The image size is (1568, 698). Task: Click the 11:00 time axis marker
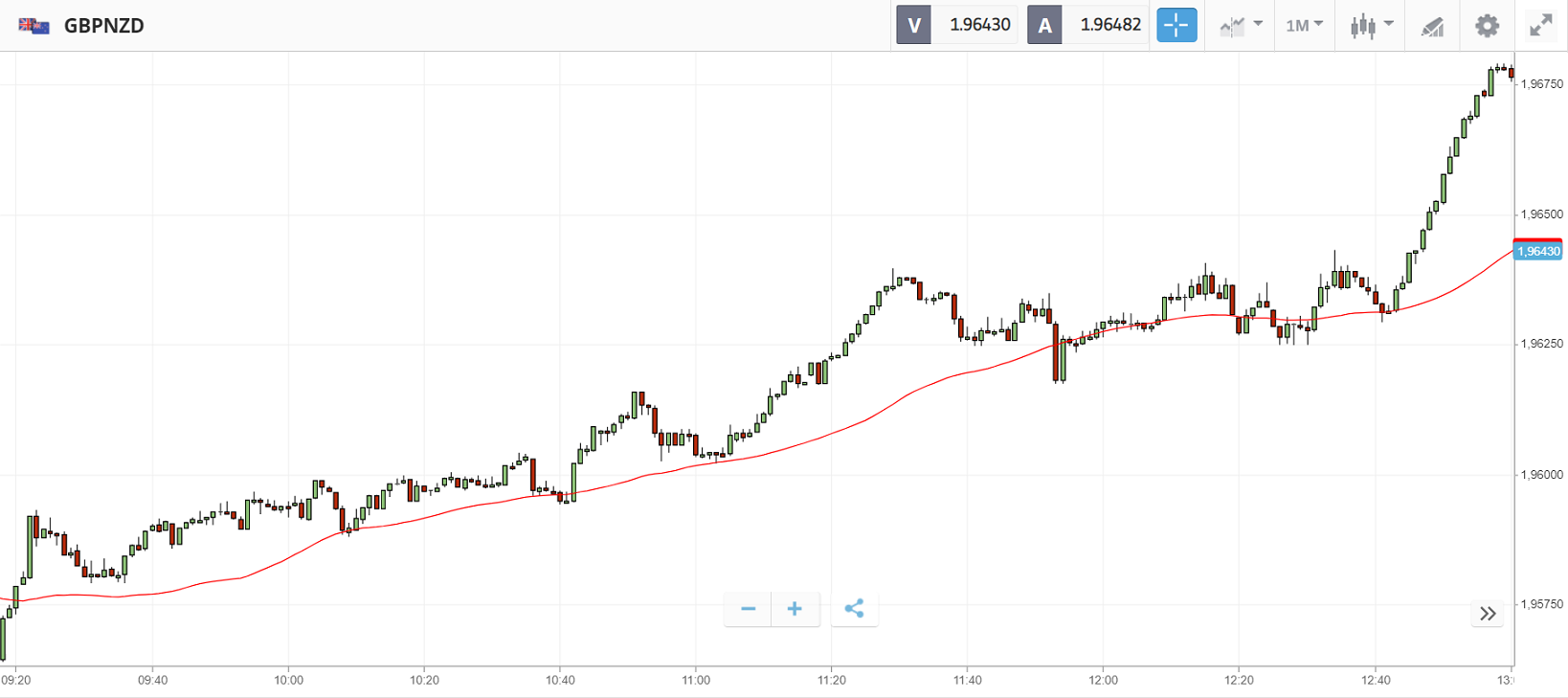click(696, 680)
